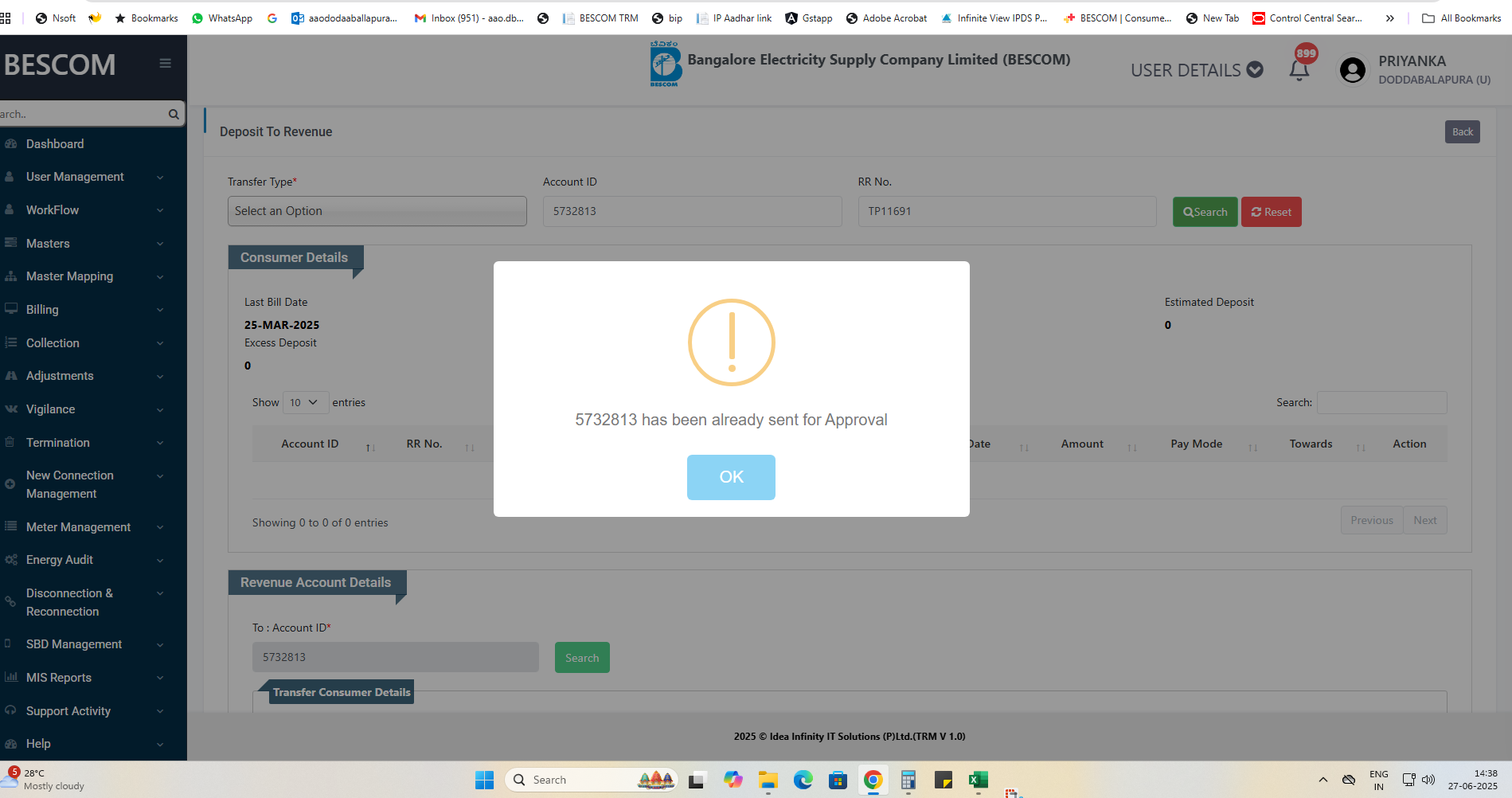The image size is (1512, 798).
Task: Click the red Reset button
Action: pos(1271,212)
